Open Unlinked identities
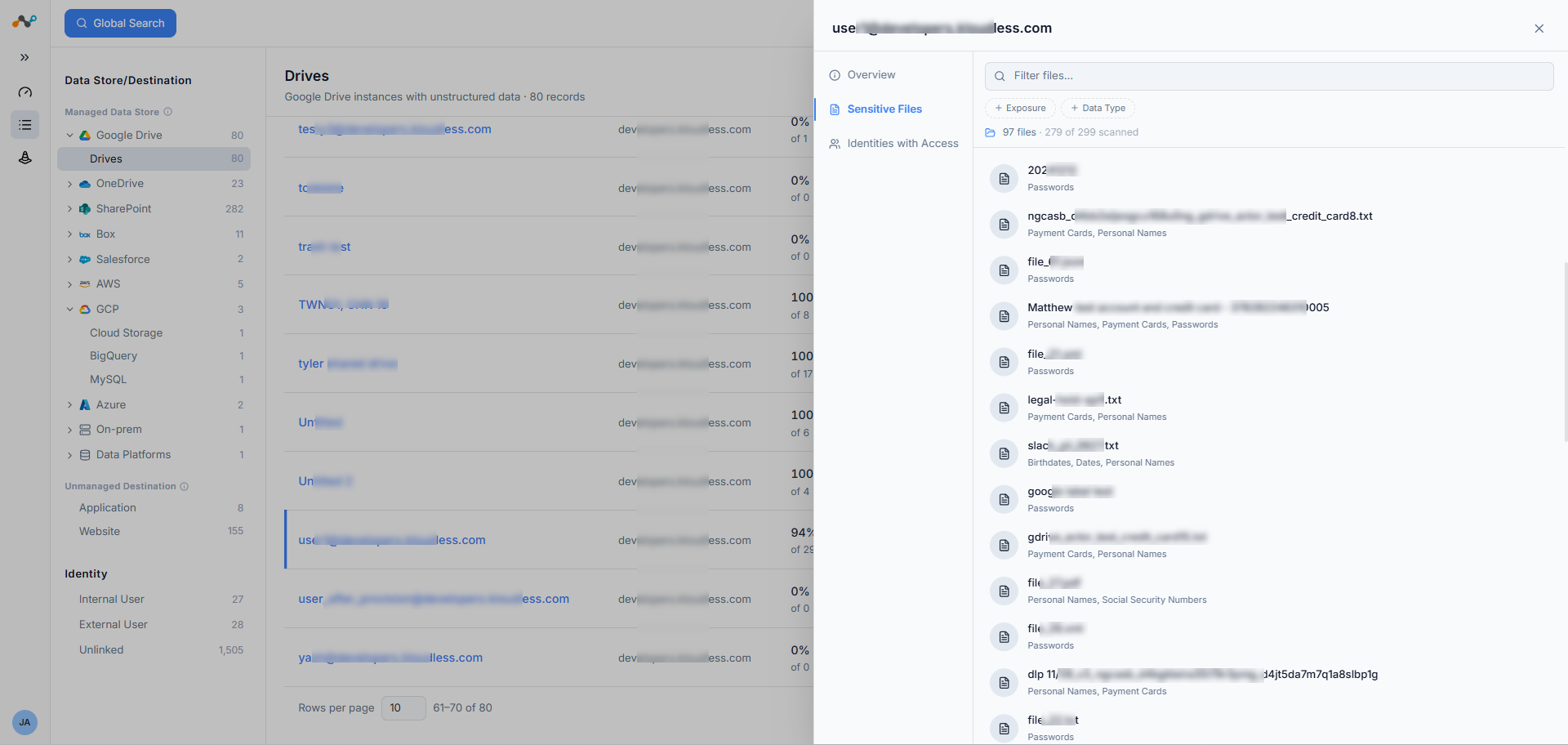1568x745 pixels. pyautogui.click(x=101, y=649)
